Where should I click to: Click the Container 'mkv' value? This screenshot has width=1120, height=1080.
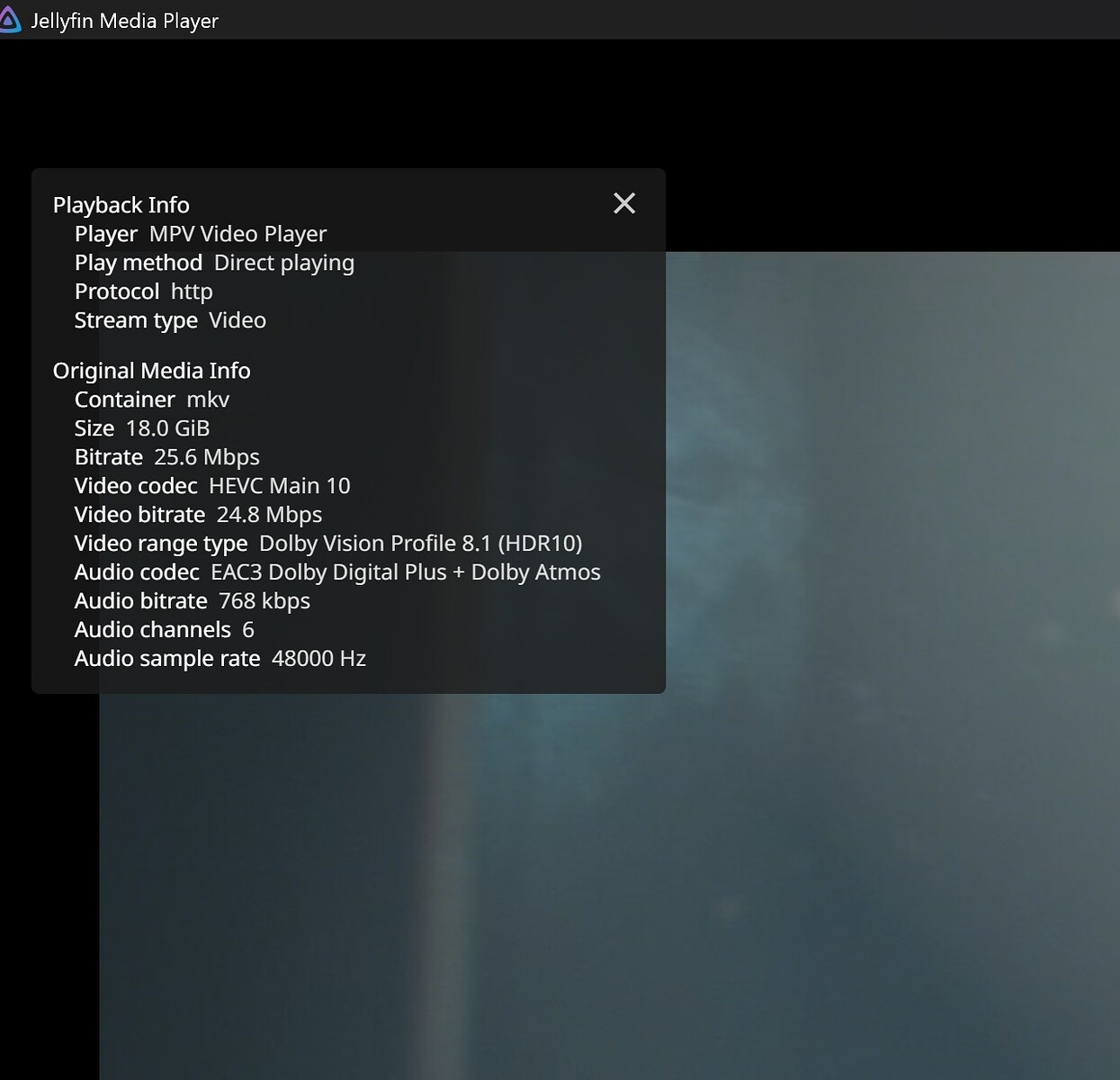(208, 400)
